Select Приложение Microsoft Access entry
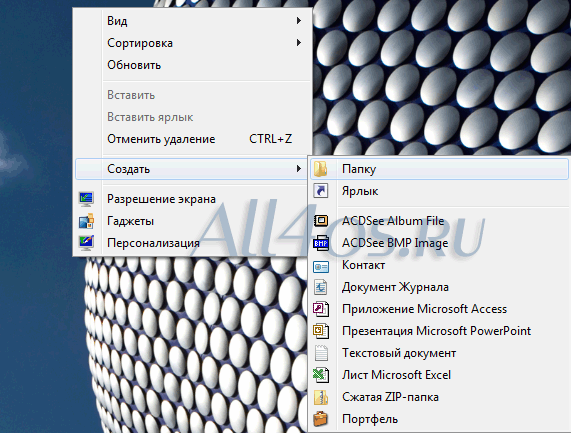571x433 pixels. pyautogui.click(x=439, y=309)
